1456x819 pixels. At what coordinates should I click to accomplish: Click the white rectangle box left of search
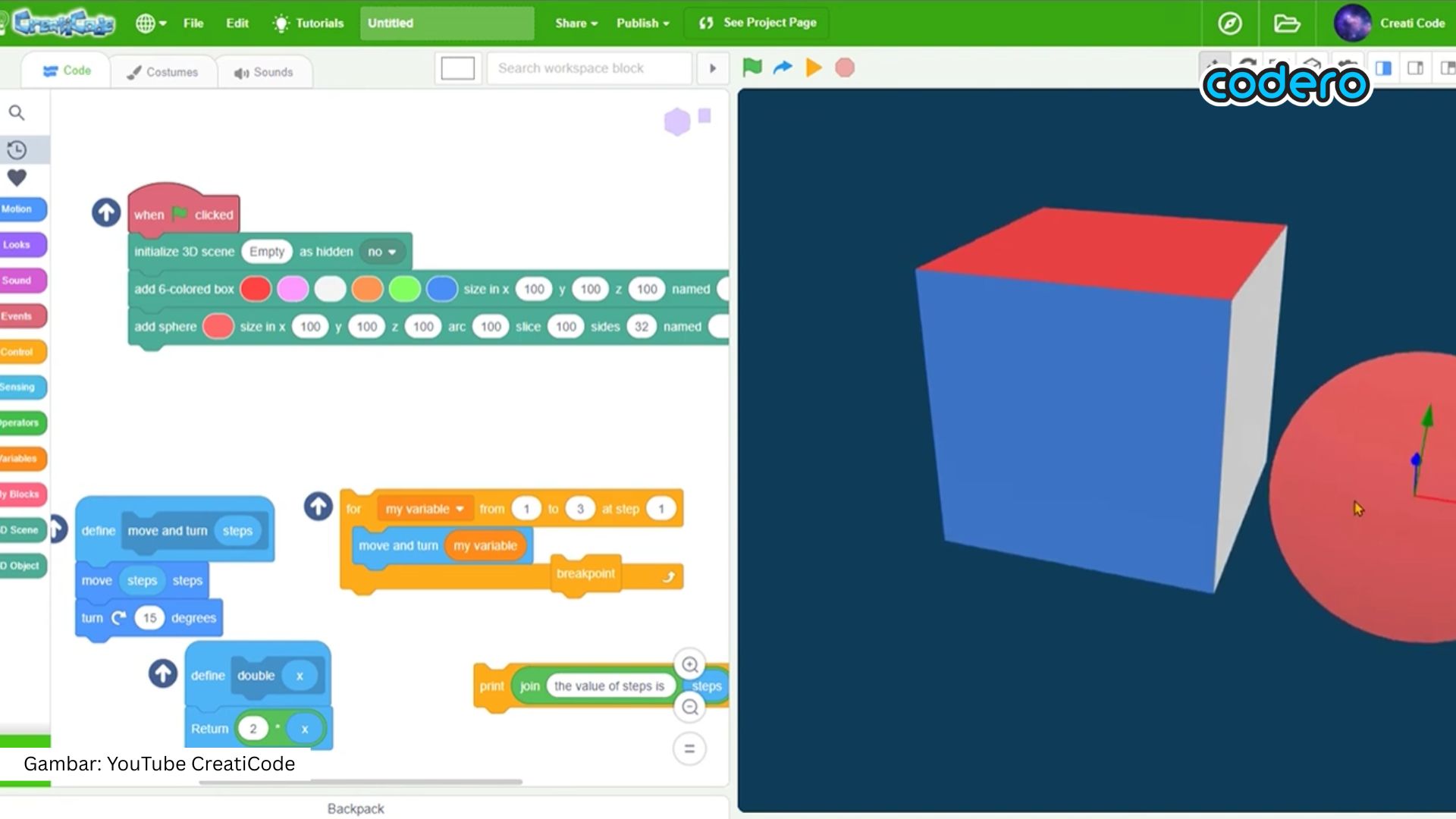[457, 68]
